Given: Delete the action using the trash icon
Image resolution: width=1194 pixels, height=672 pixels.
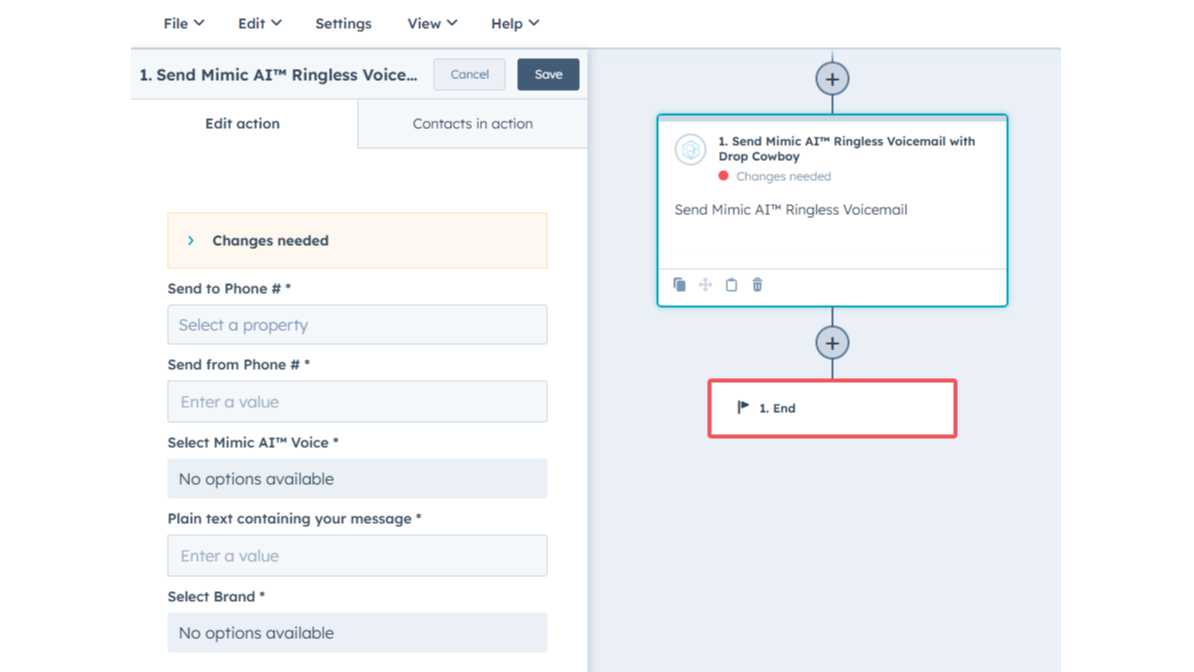Looking at the screenshot, I should pos(757,285).
